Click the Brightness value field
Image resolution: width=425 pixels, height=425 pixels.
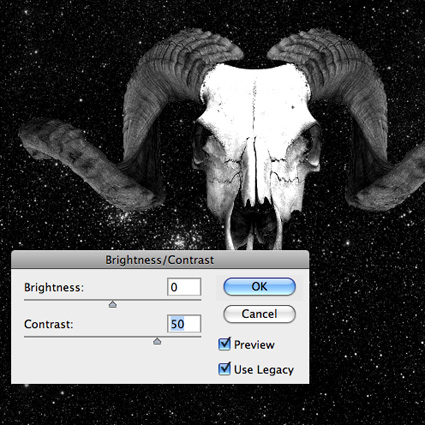(x=184, y=287)
